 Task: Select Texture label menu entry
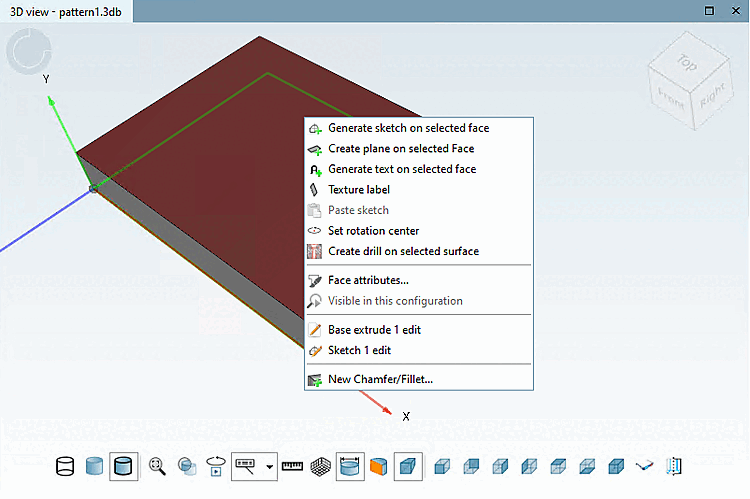click(419, 190)
